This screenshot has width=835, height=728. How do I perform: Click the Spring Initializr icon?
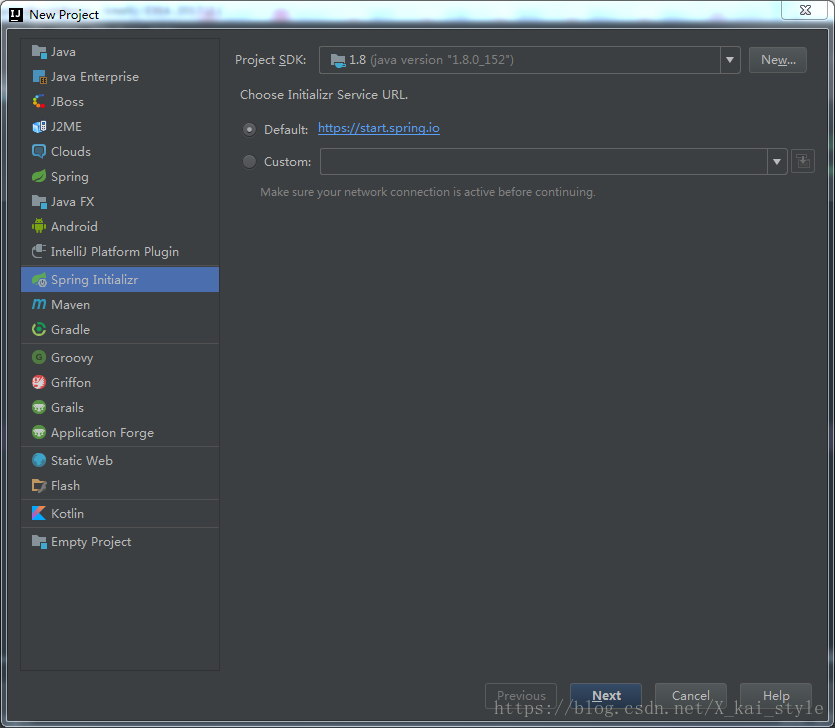click(39, 280)
